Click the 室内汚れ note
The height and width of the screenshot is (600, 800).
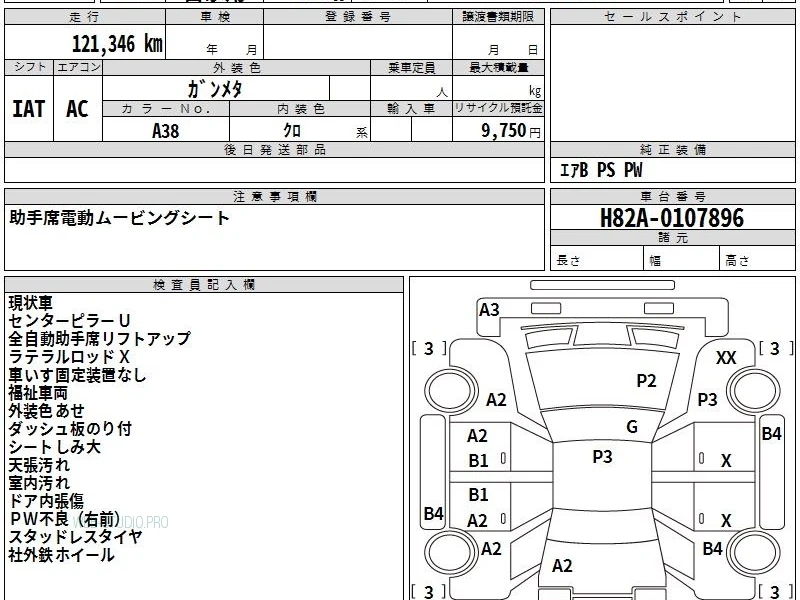[x=39, y=483]
